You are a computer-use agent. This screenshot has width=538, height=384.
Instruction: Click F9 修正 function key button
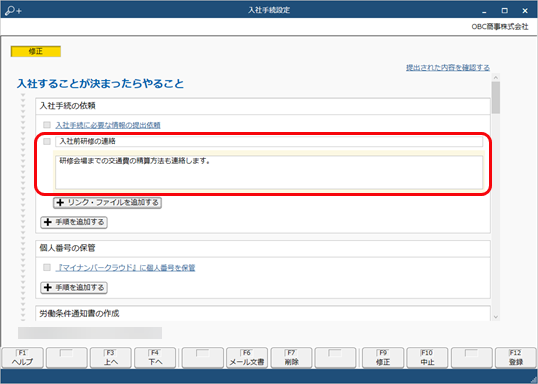[383, 358]
